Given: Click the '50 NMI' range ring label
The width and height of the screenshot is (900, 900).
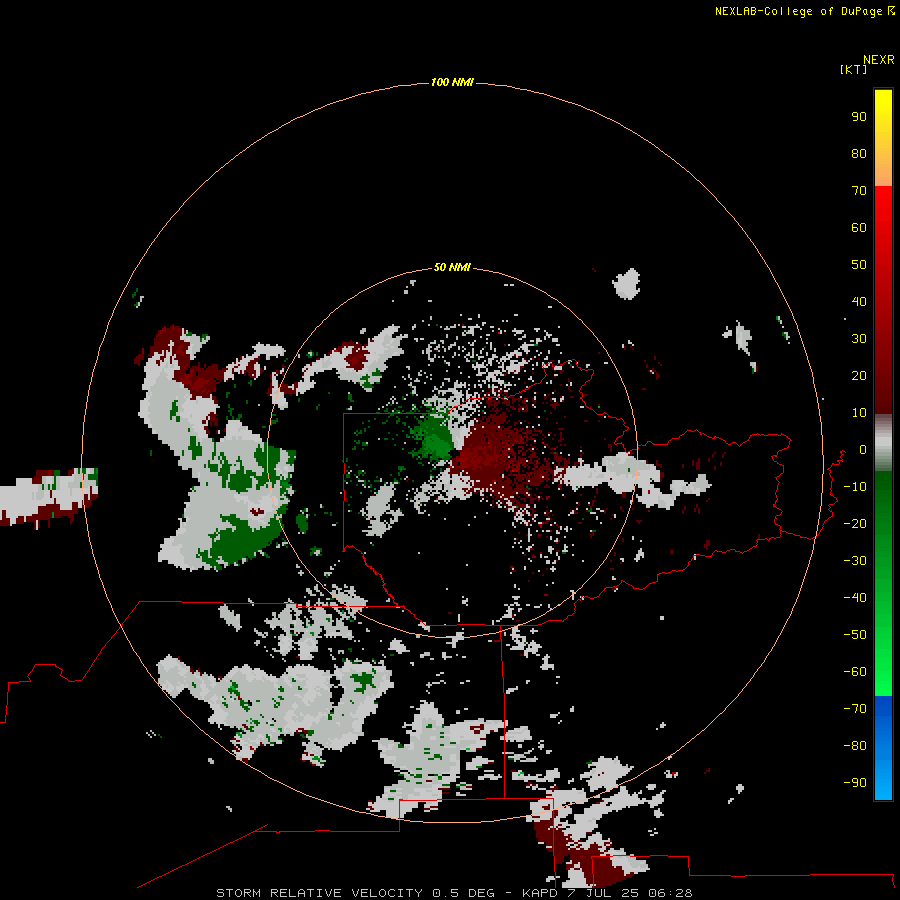Looking at the screenshot, I should pos(452,267).
